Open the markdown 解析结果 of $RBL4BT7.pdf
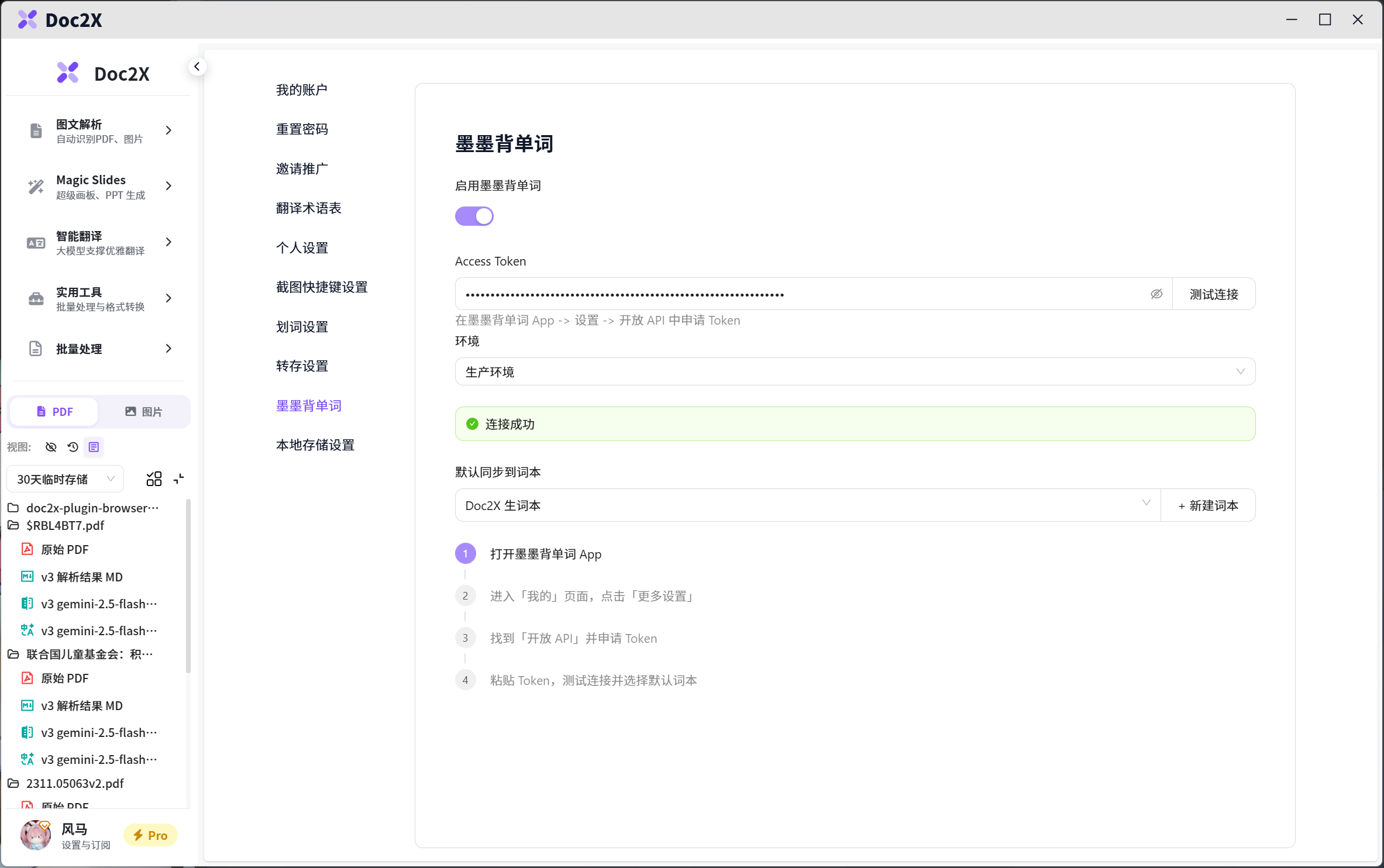The image size is (1384, 868). coord(82,577)
